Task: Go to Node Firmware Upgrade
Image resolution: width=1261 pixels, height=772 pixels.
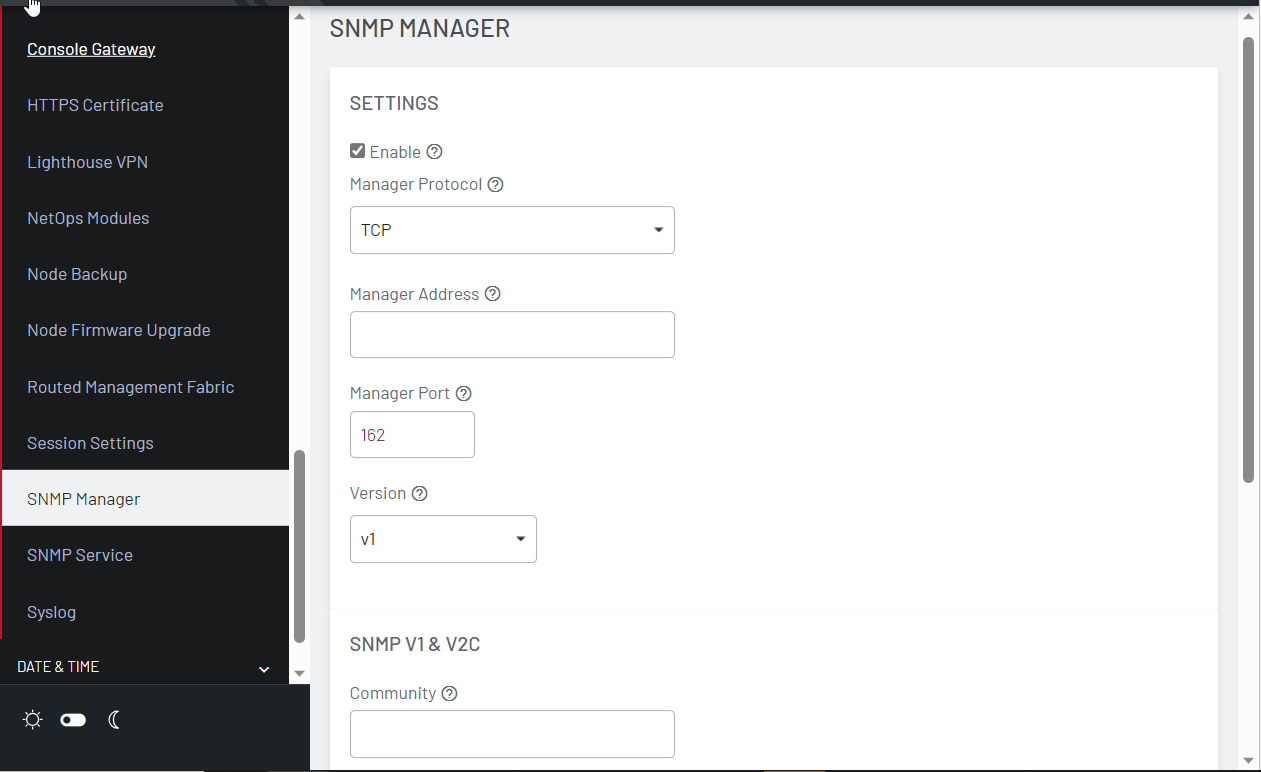Action: point(118,329)
